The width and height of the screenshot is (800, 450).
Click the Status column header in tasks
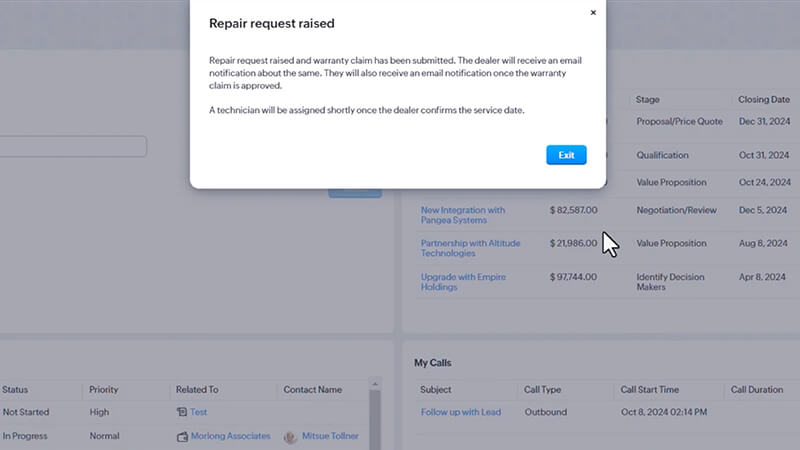(x=15, y=389)
